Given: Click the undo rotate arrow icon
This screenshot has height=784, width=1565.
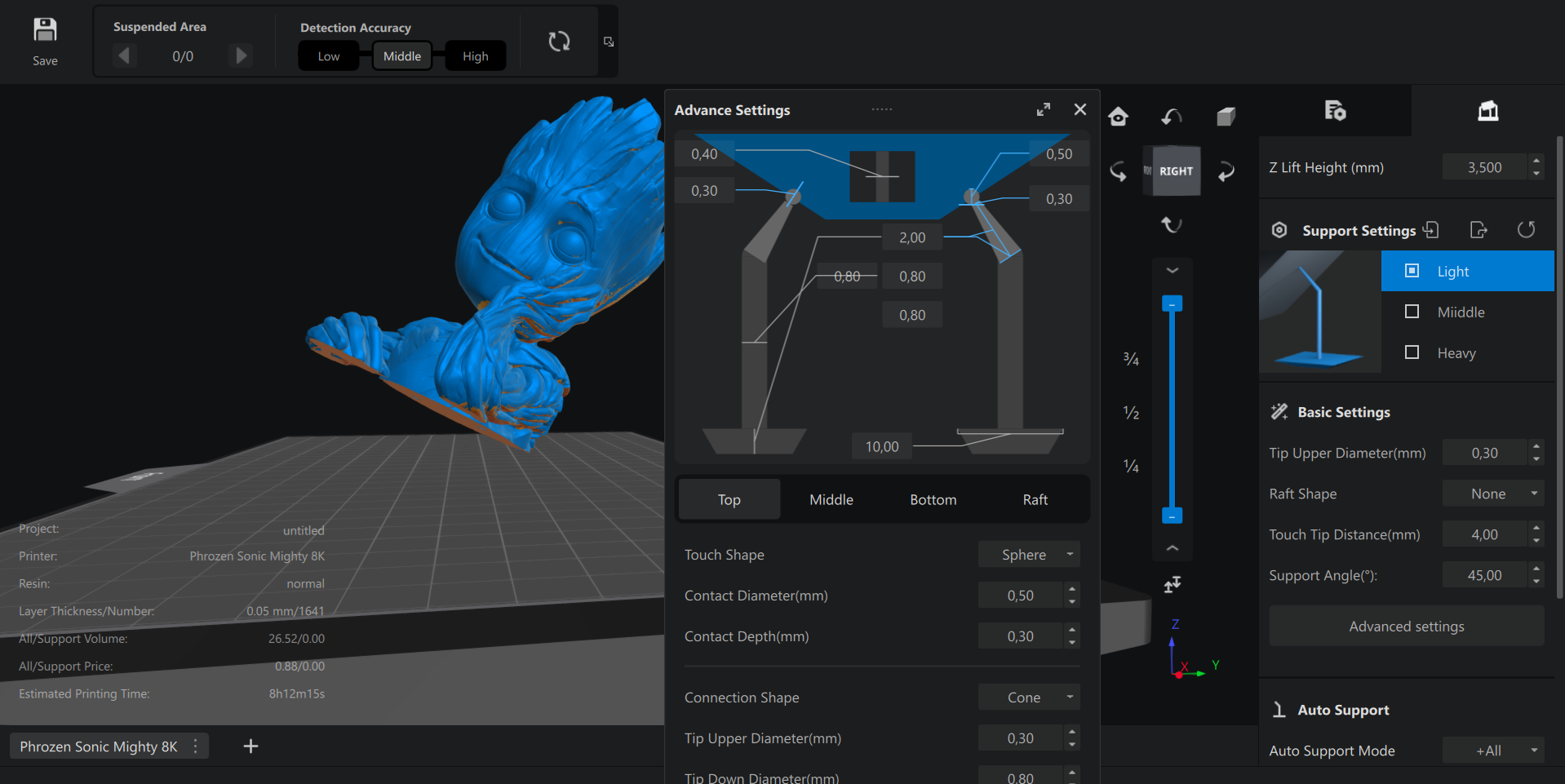Looking at the screenshot, I should pos(1172,117).
